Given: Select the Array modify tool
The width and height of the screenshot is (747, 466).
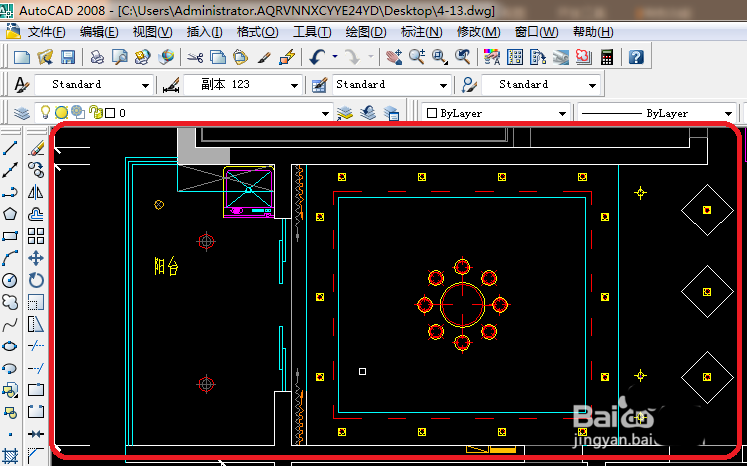Looking at the screenshot, I should (36, 236).
